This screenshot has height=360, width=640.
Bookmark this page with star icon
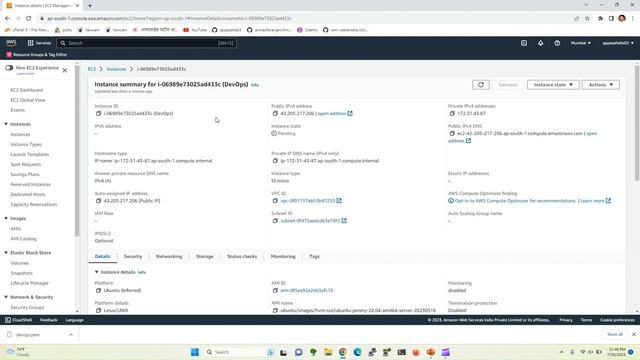point(587,18)
